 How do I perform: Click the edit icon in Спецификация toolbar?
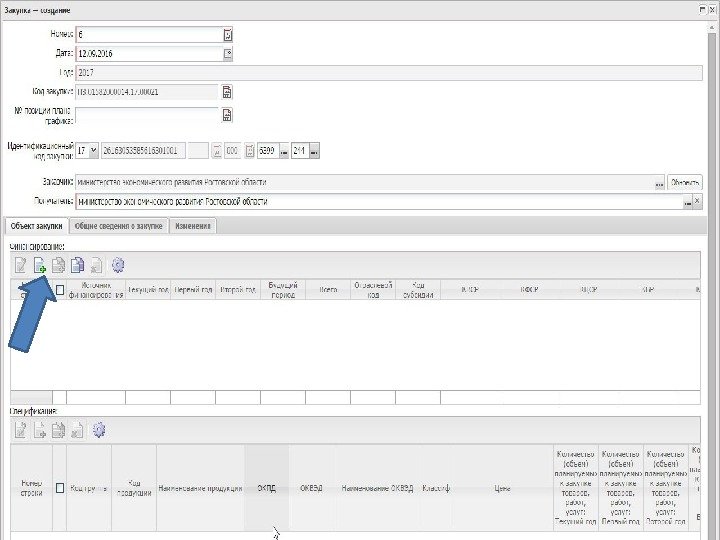(21, 430)
